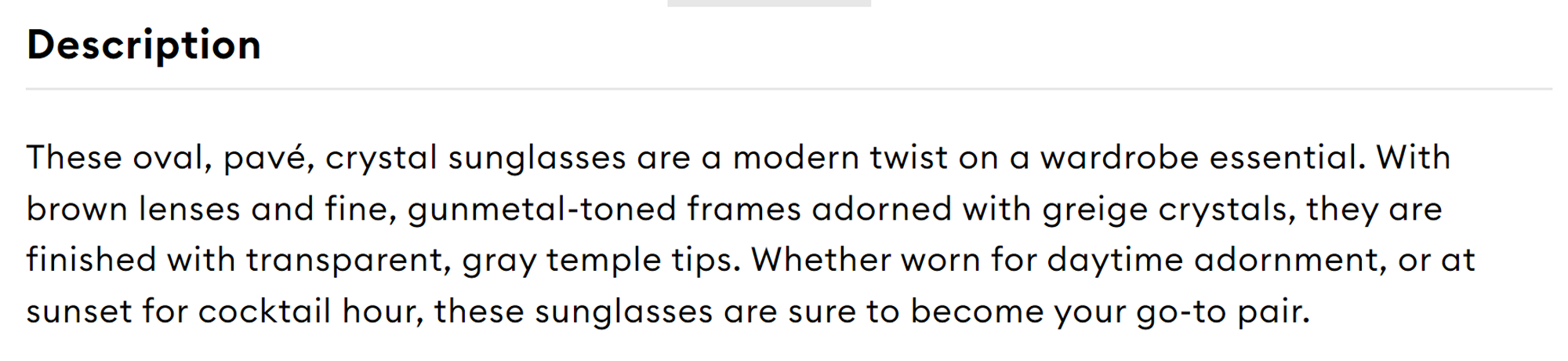1568x361 pixels.
Task: Click the word "transparent," in the third line
Action: coord(349,261)
